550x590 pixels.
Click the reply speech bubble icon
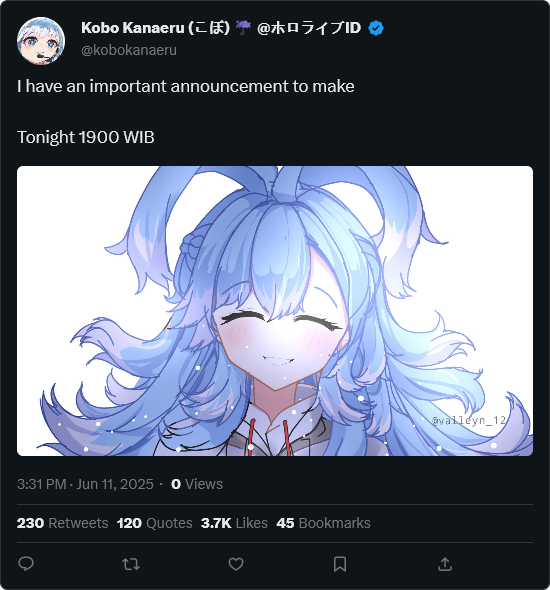[x=26, y=564]
